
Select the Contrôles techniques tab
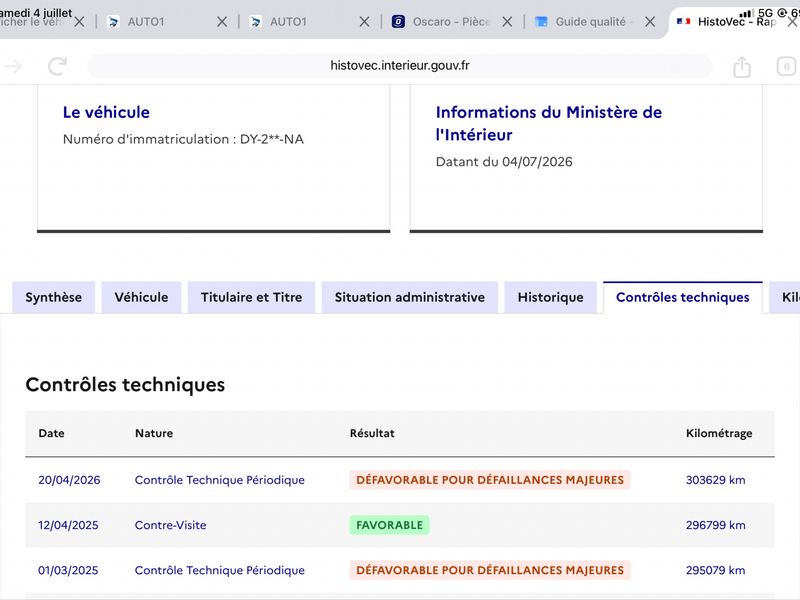point(683,297)
